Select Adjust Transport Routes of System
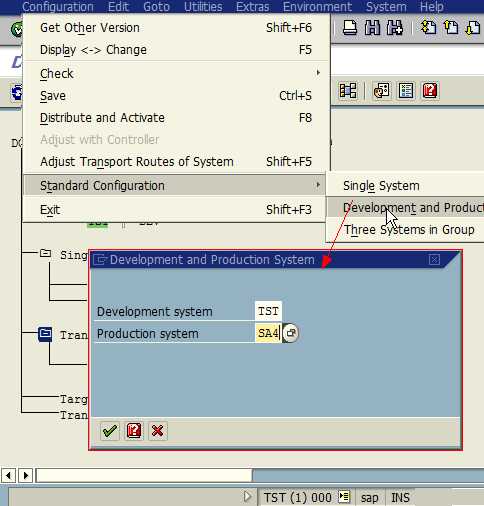 click(176, 162)
